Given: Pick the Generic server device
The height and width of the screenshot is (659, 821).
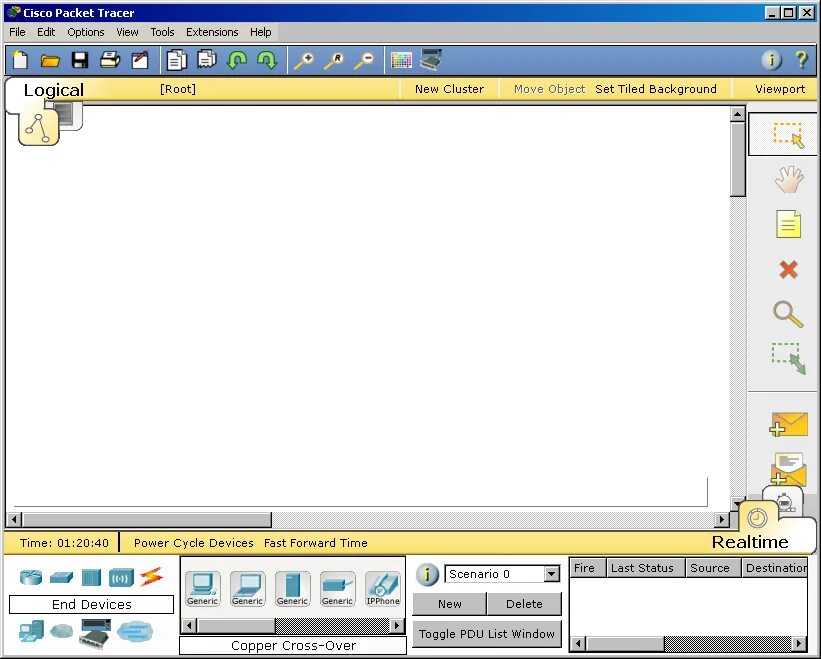Looking at the screenshot, I should point(293,589).
